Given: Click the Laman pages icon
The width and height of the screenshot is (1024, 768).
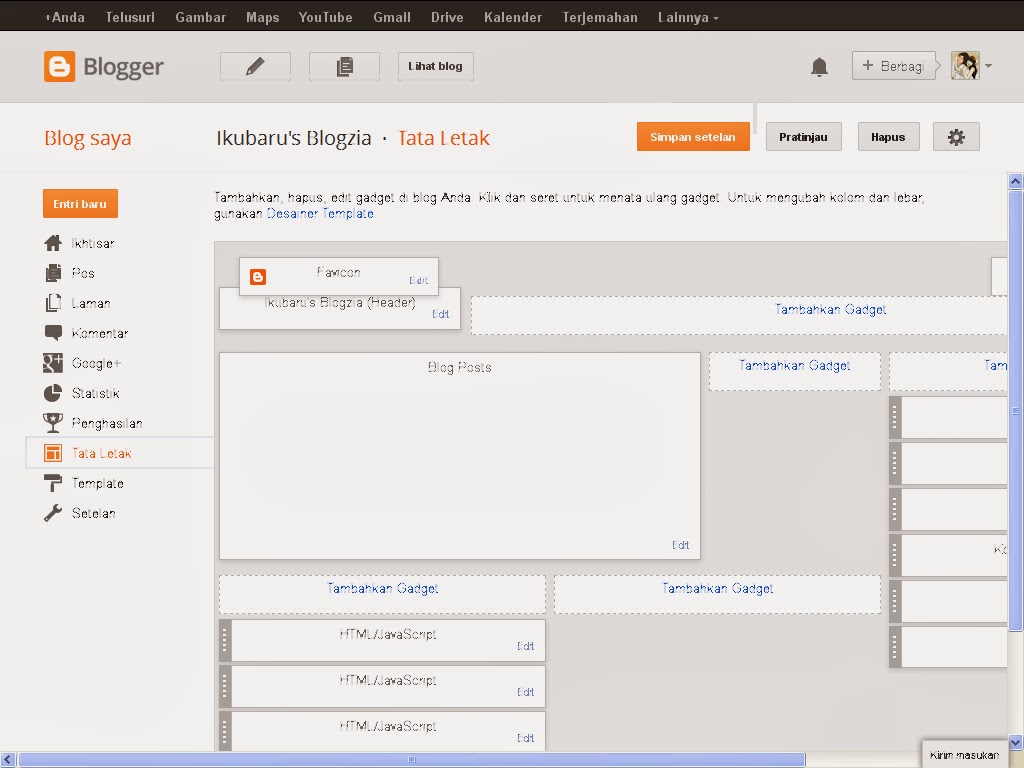Looking at the screenshot, I should [x=53, y=303].
